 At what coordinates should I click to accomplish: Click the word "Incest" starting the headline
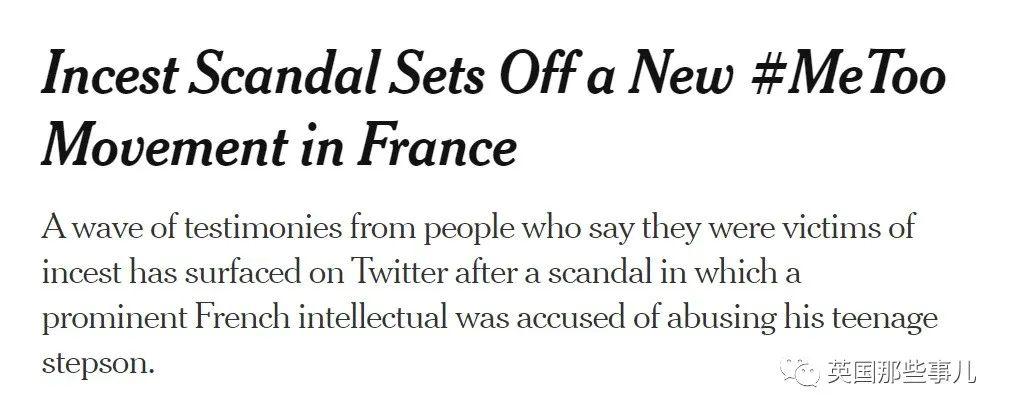(x=109, y=75)
